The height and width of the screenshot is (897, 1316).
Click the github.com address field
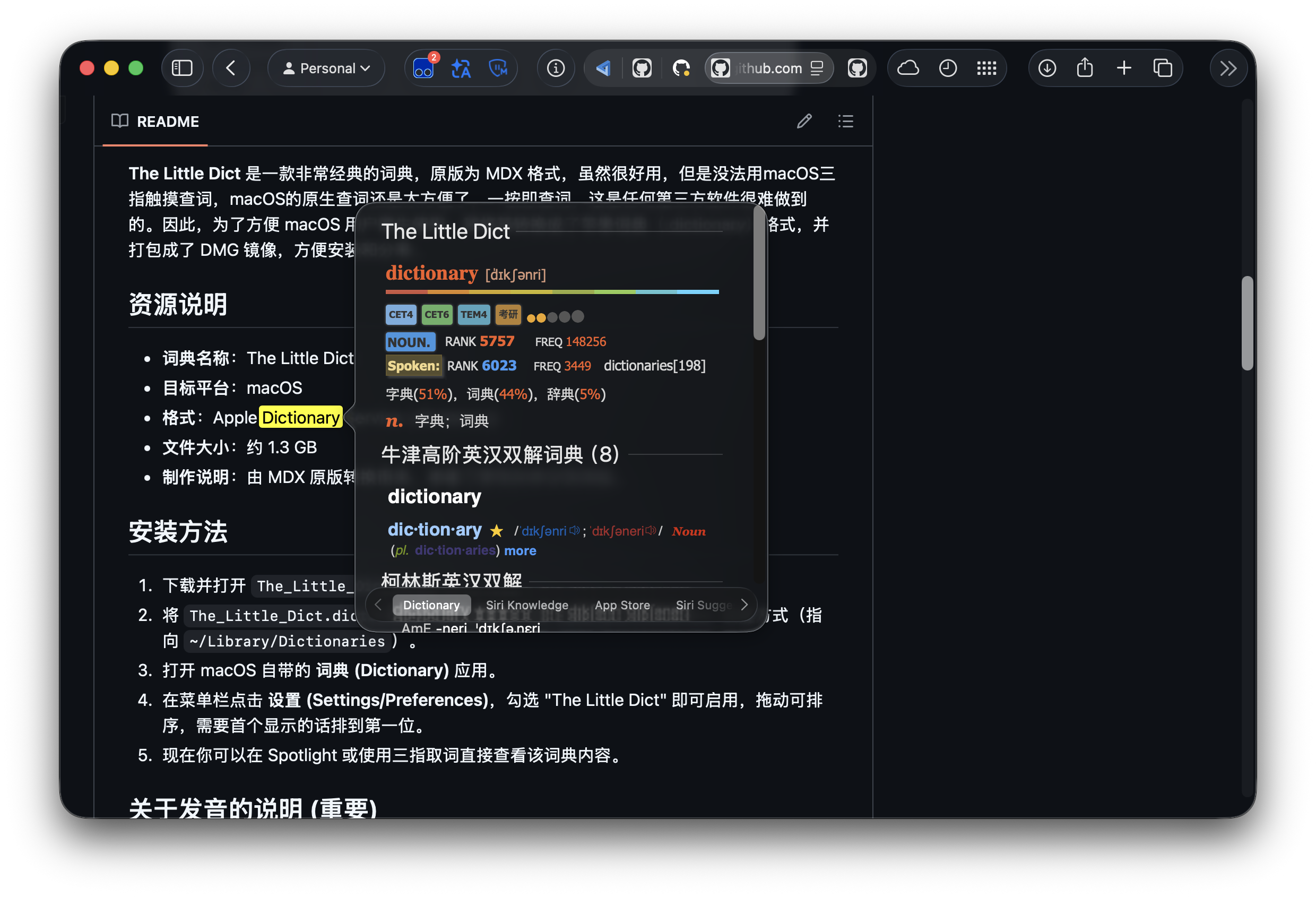coord(768,68)
